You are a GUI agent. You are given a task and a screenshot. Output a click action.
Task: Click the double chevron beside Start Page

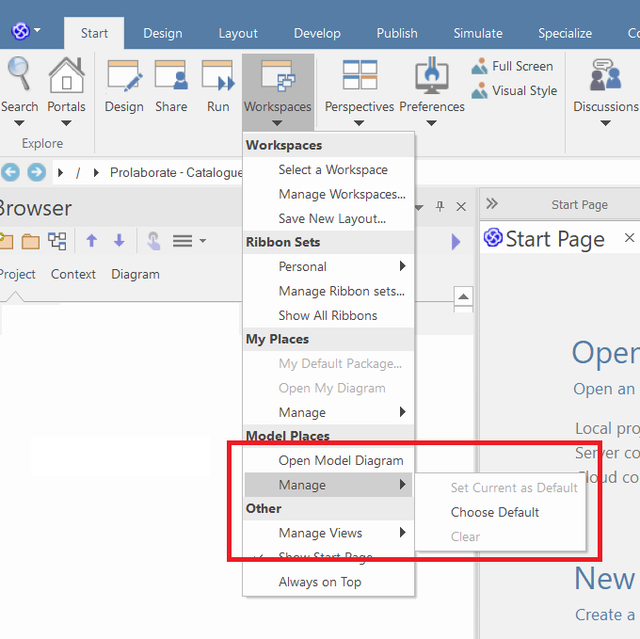pos(492,203)
